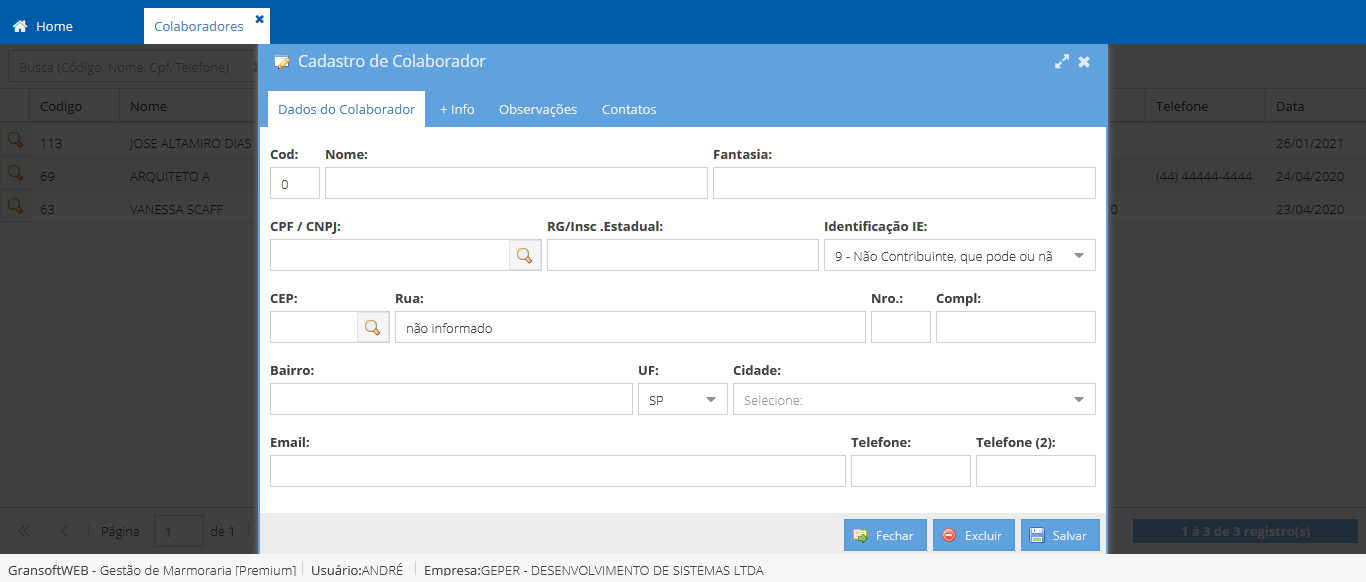This screenshot has width=1366, height=582.
Task: Click the CEP lookup magnifier icon
Action: [373, 327]
